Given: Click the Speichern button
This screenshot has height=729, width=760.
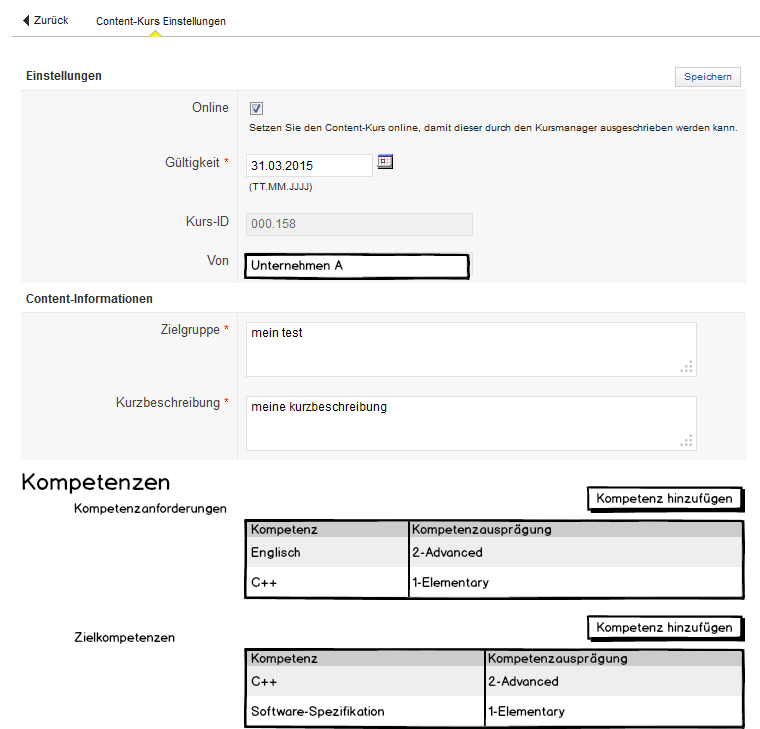Looking at the screenshot, I should point(707,77).
